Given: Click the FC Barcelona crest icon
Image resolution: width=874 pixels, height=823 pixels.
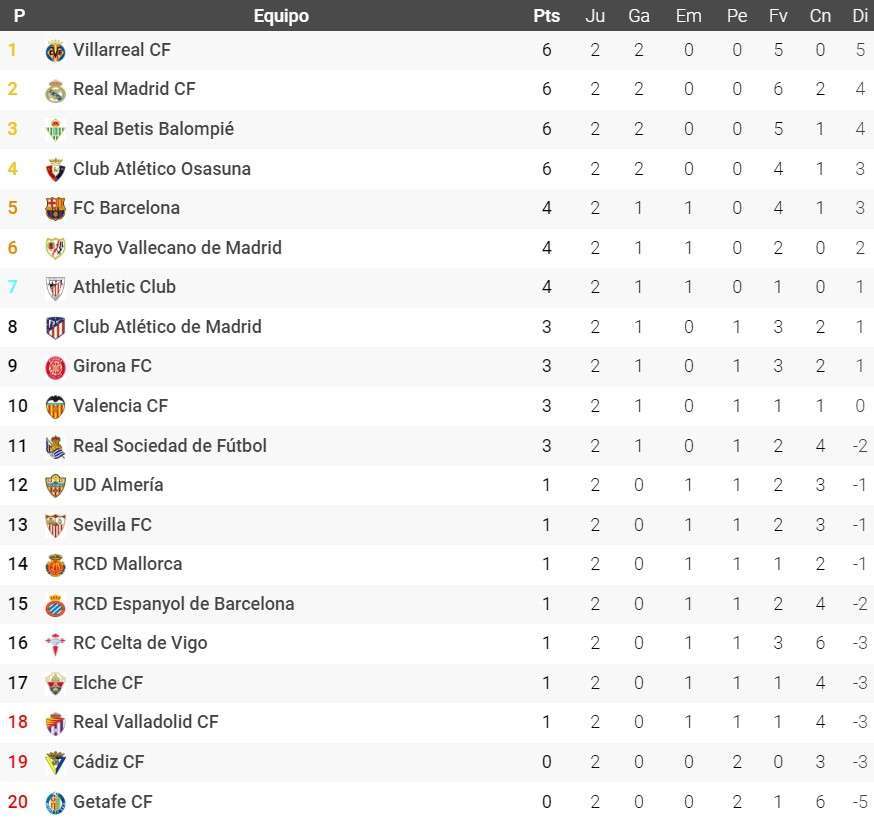Looking at the screenshot, I should [56, 209].
